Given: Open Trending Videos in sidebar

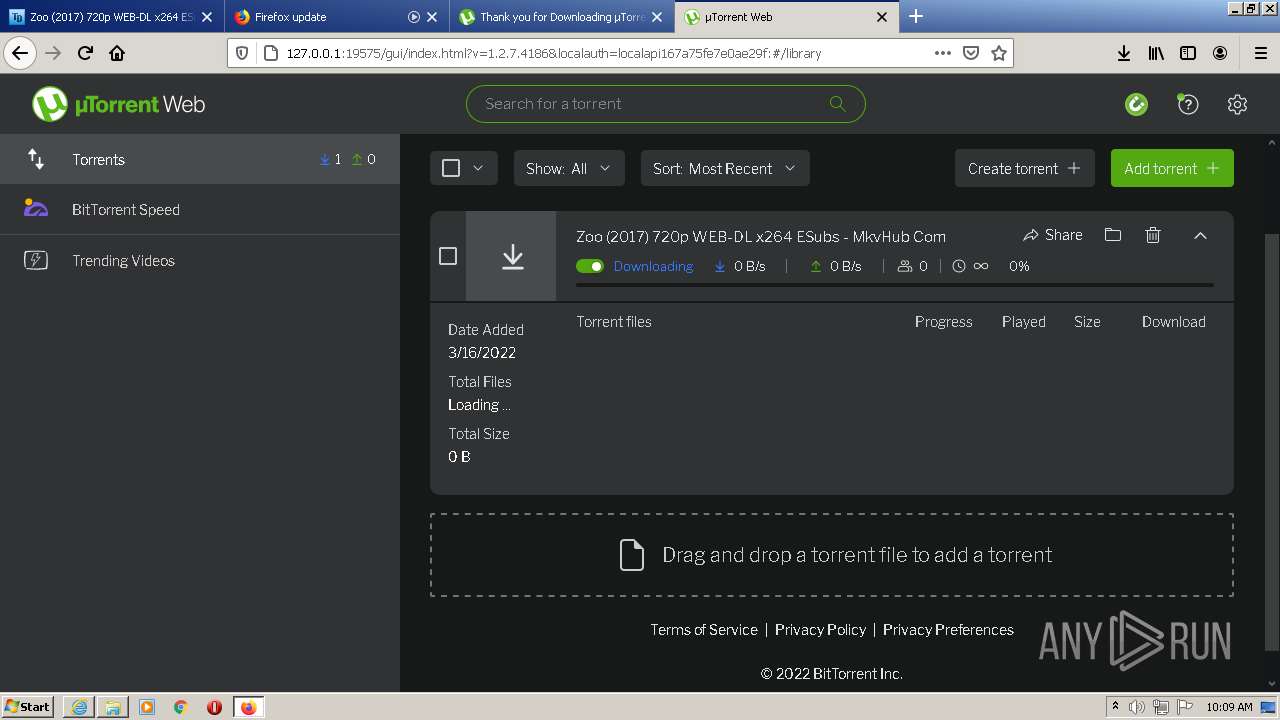Looking at the screenshot, I should pyautogui.click(x=200, y=260).
